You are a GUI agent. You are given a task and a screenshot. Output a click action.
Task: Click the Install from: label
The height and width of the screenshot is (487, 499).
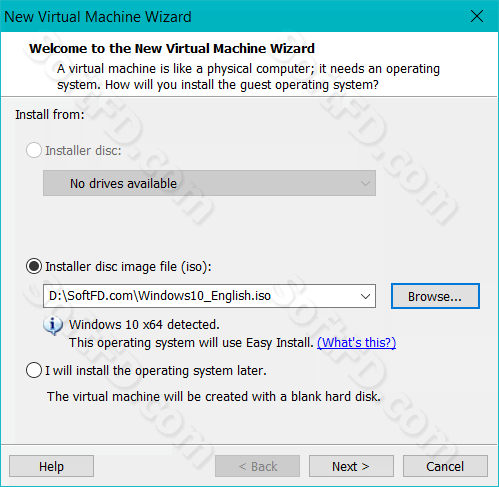click(x=50, y=115)
